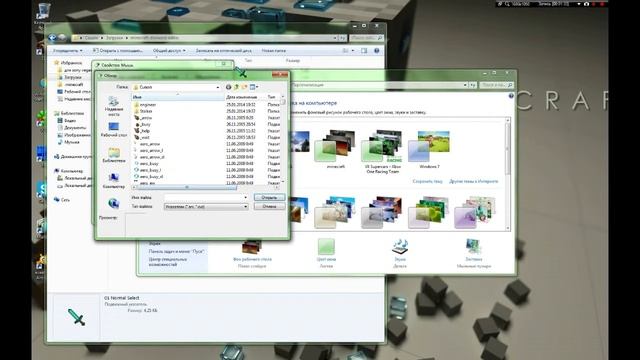Select the _help cursor file
Image resolution: width=640 pixels, height=360 pixels.
142,131
